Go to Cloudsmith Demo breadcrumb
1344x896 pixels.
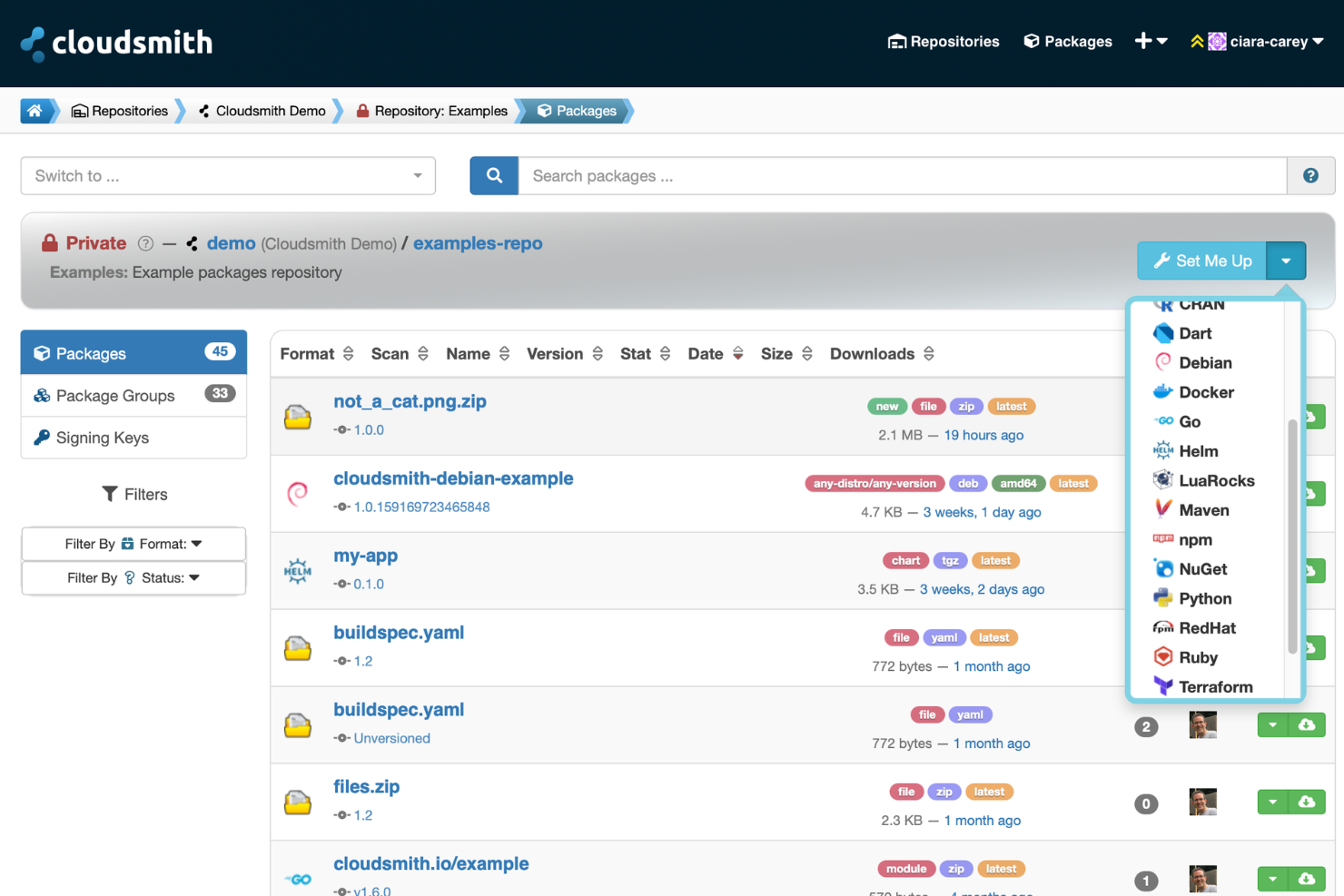tap(262, 111)
